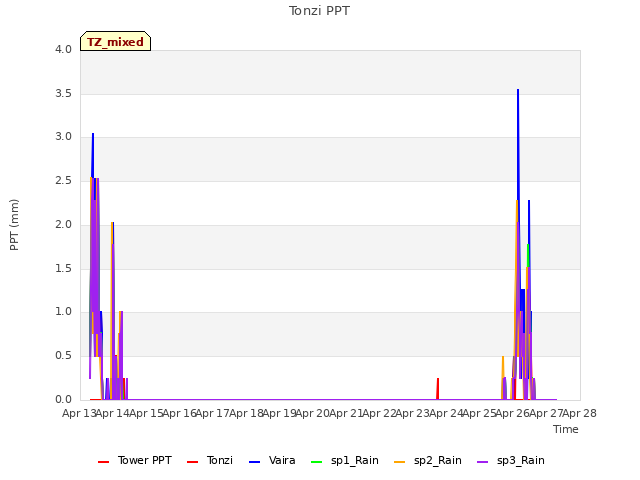This screenshot has width=640, height=480.
Task: Click purple swatch beside sp3_Rain
Action: point(482,462)
